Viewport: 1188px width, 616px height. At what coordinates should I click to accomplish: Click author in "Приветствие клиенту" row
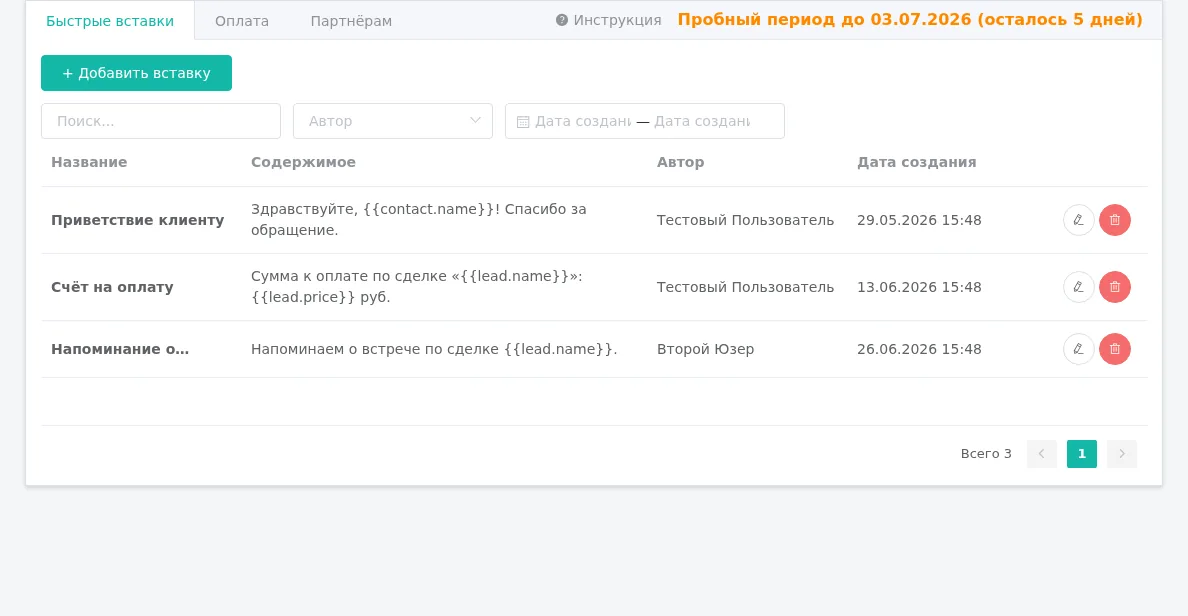click(746, 220)
